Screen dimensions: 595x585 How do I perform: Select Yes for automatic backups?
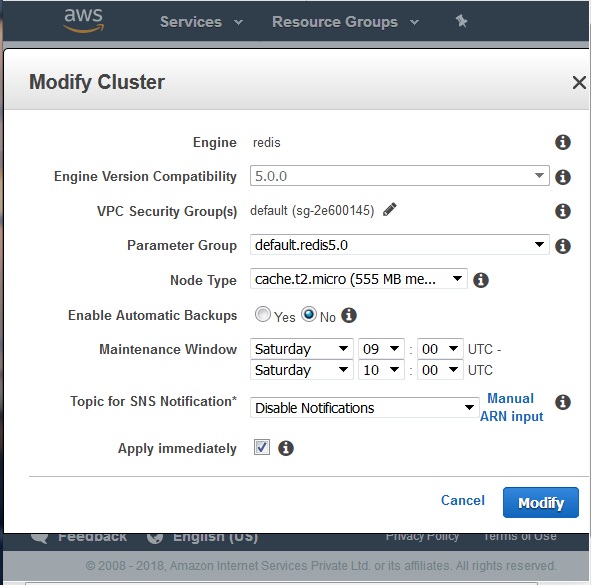click(x=263, y=315)
